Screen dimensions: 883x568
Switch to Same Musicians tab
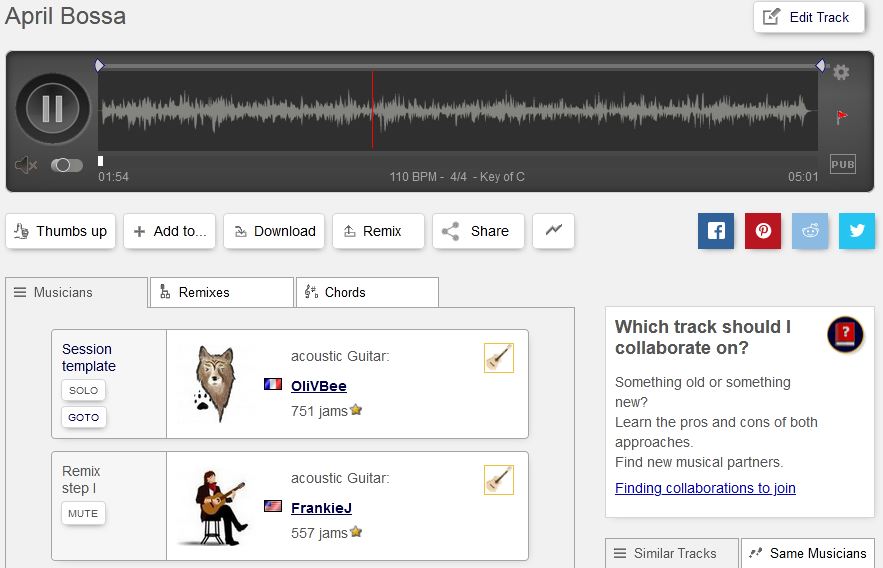(808, 553)
